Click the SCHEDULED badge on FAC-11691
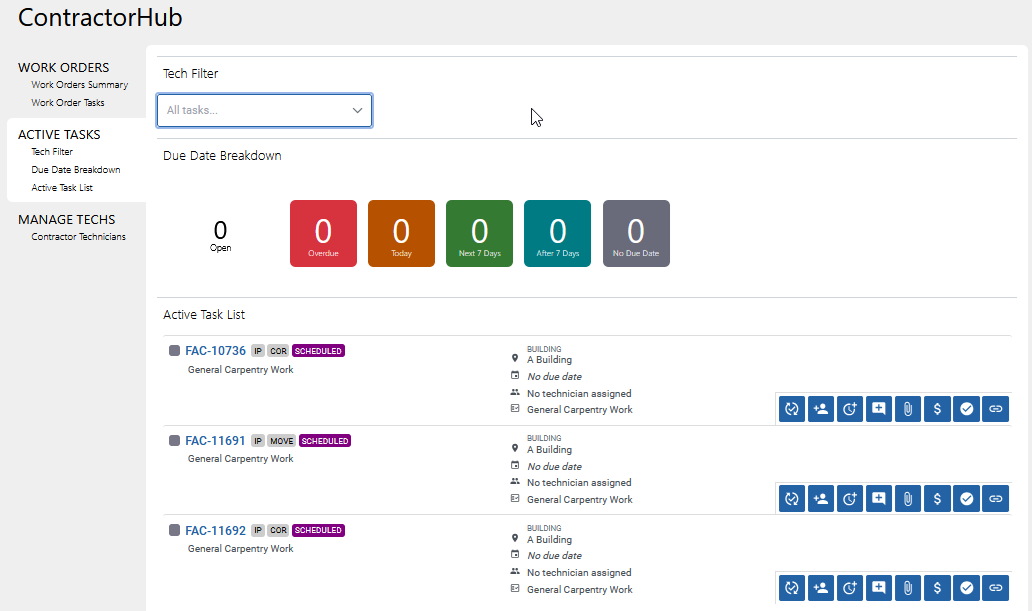The width and height of the screenshot is (1032, 611). click(325, 441)
